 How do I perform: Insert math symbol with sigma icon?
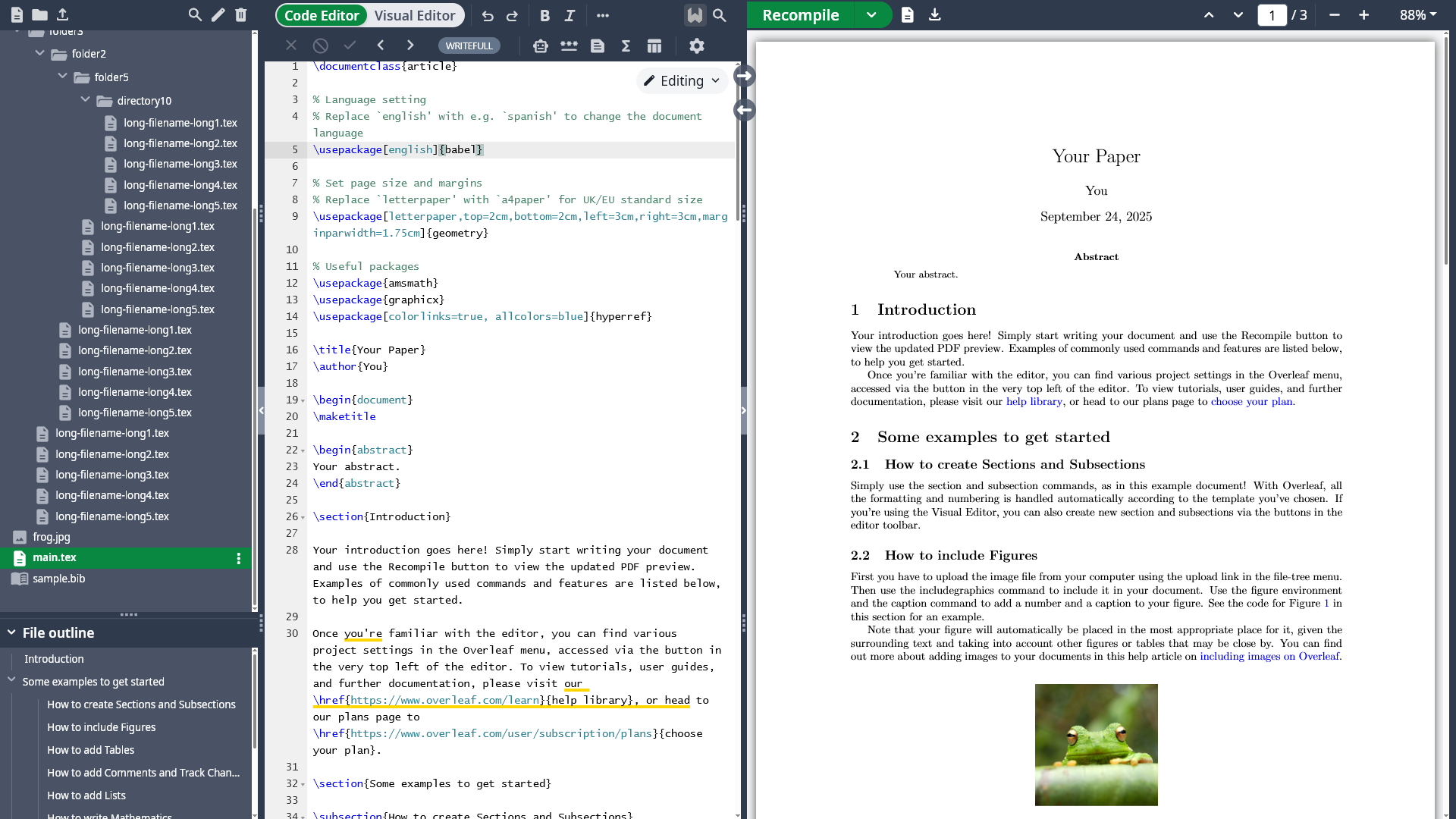626,46
